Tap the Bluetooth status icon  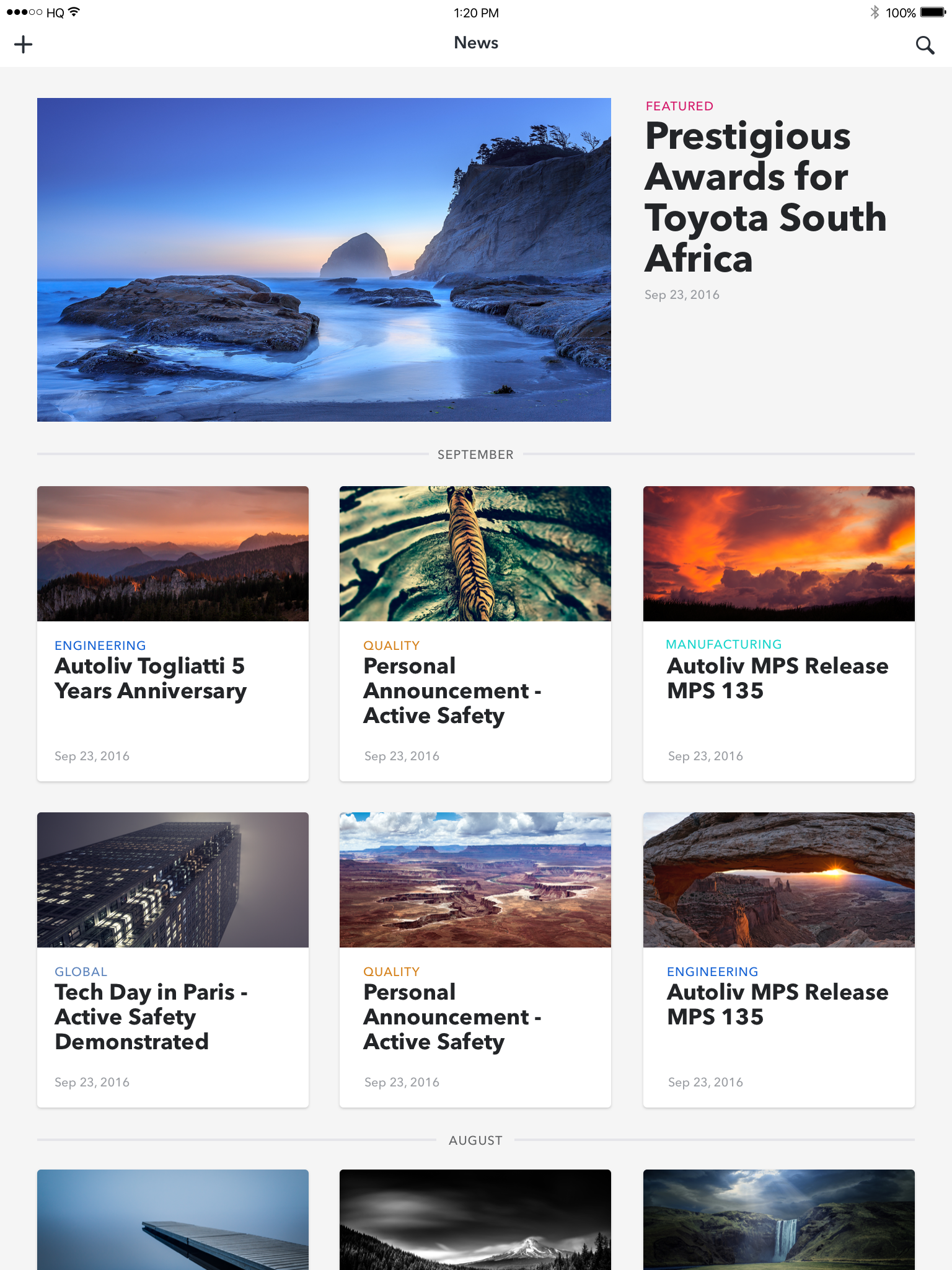(x=875, y=12)
